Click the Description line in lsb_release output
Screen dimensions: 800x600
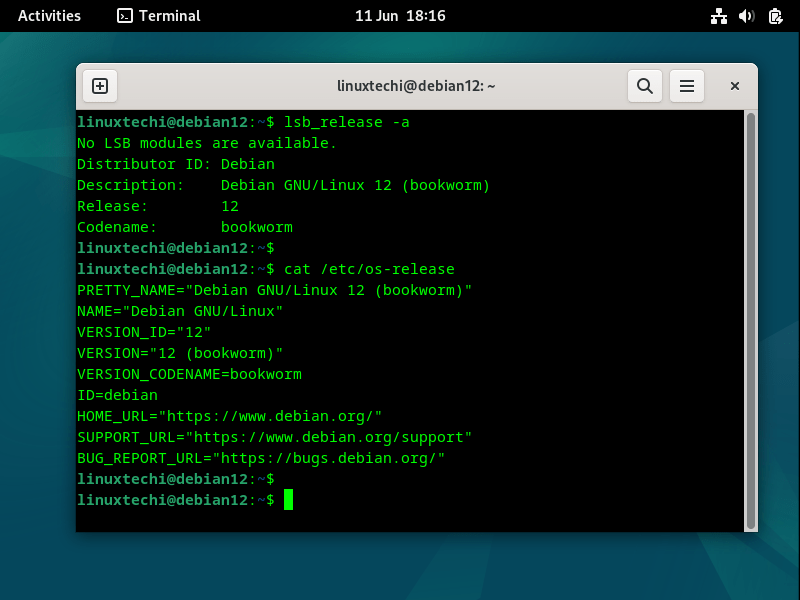[283, 185]
